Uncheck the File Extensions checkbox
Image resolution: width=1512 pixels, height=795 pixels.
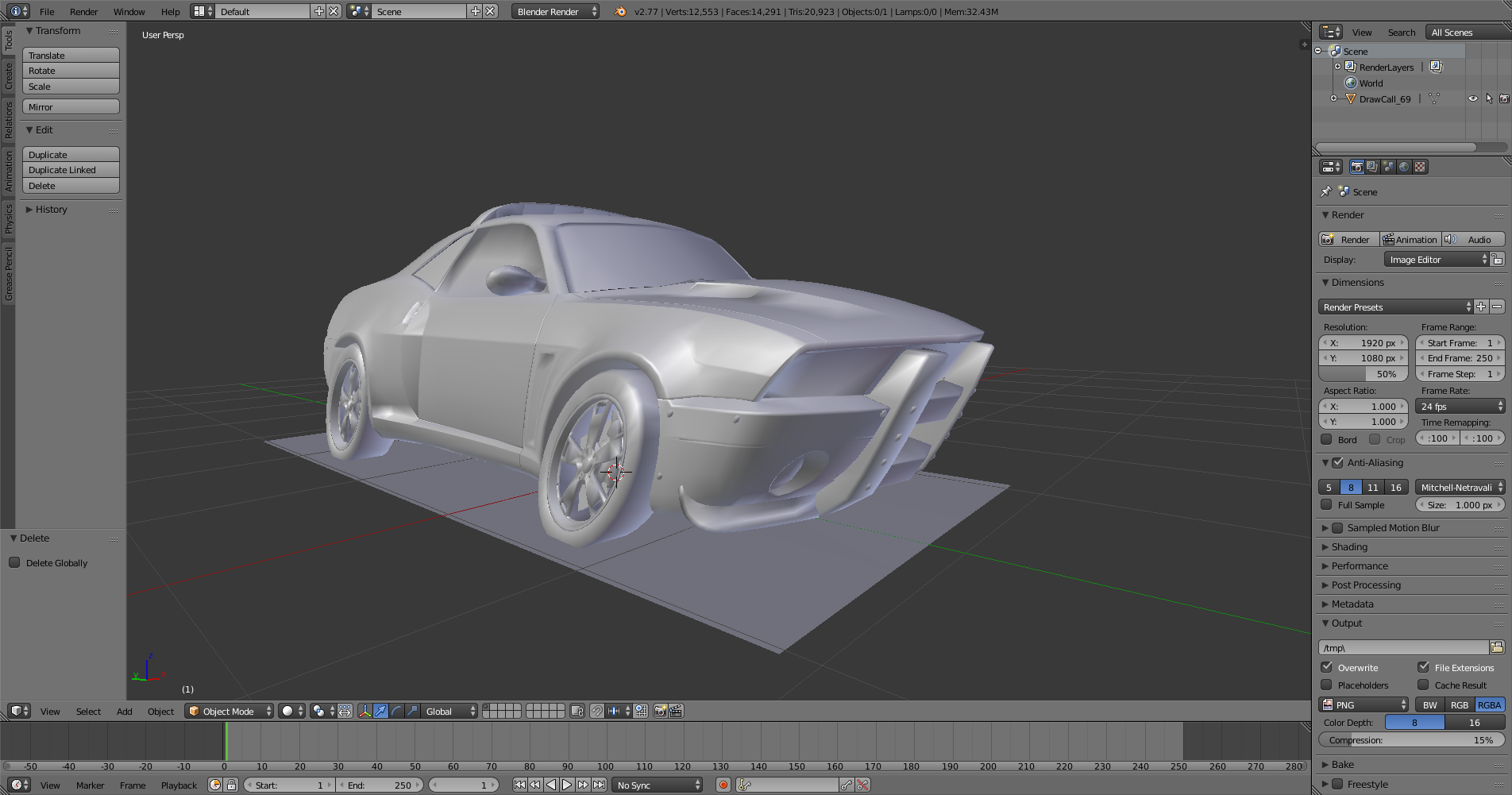1423,667
